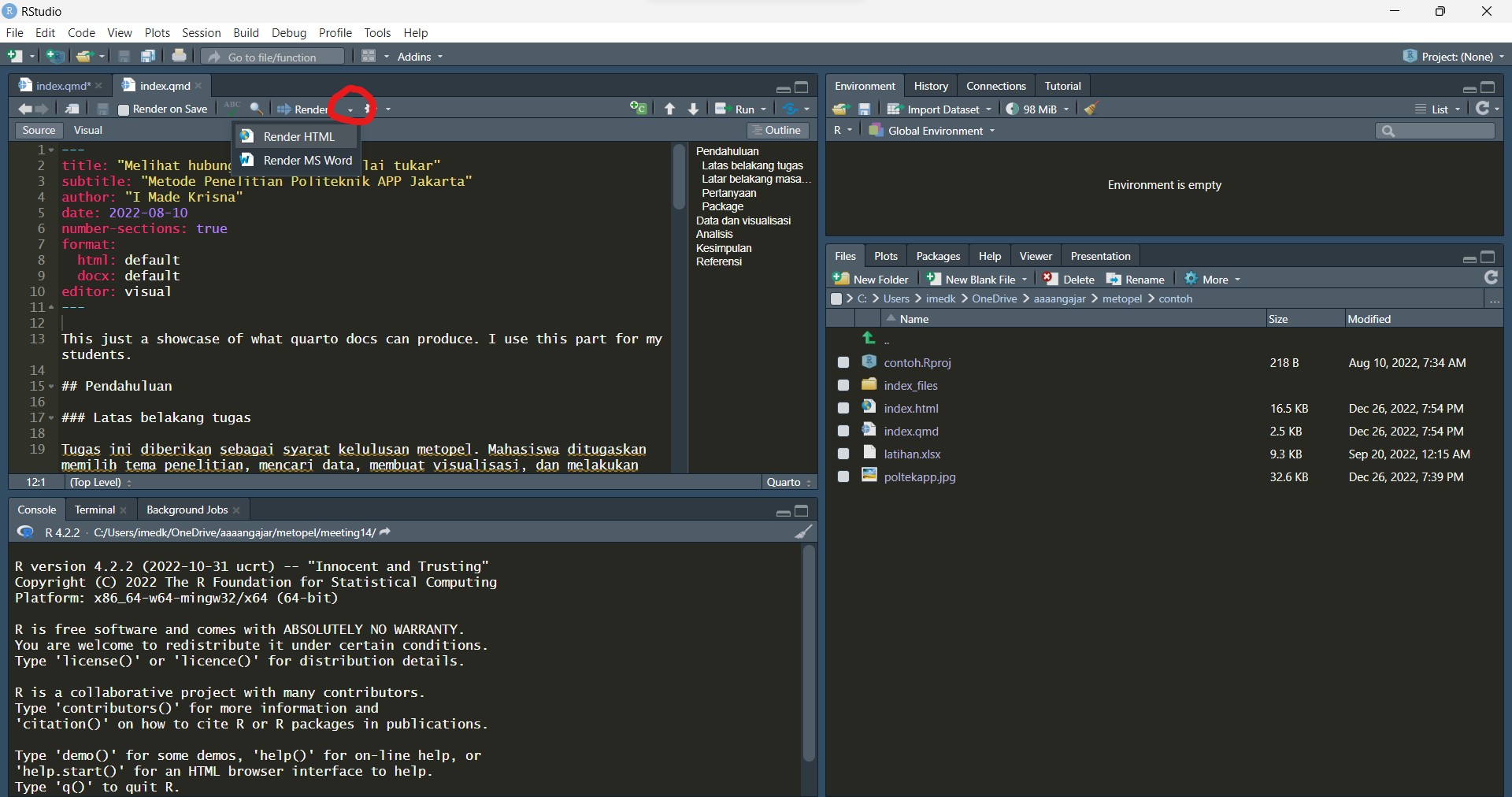
Task: Open the More actions dropdown in Files
Action: coord(1214,280)
